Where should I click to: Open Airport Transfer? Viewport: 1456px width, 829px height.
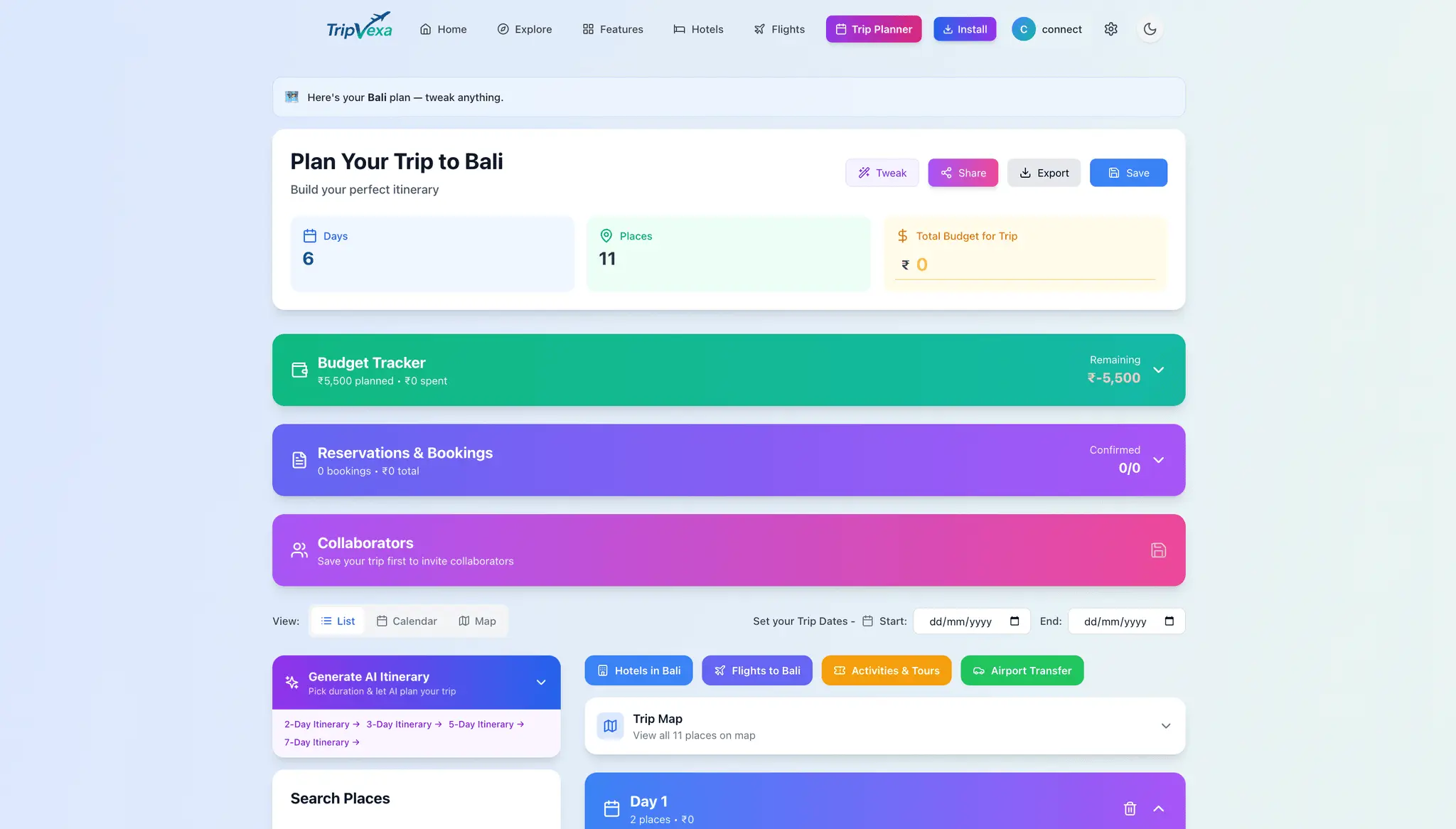pos(1022,670)
